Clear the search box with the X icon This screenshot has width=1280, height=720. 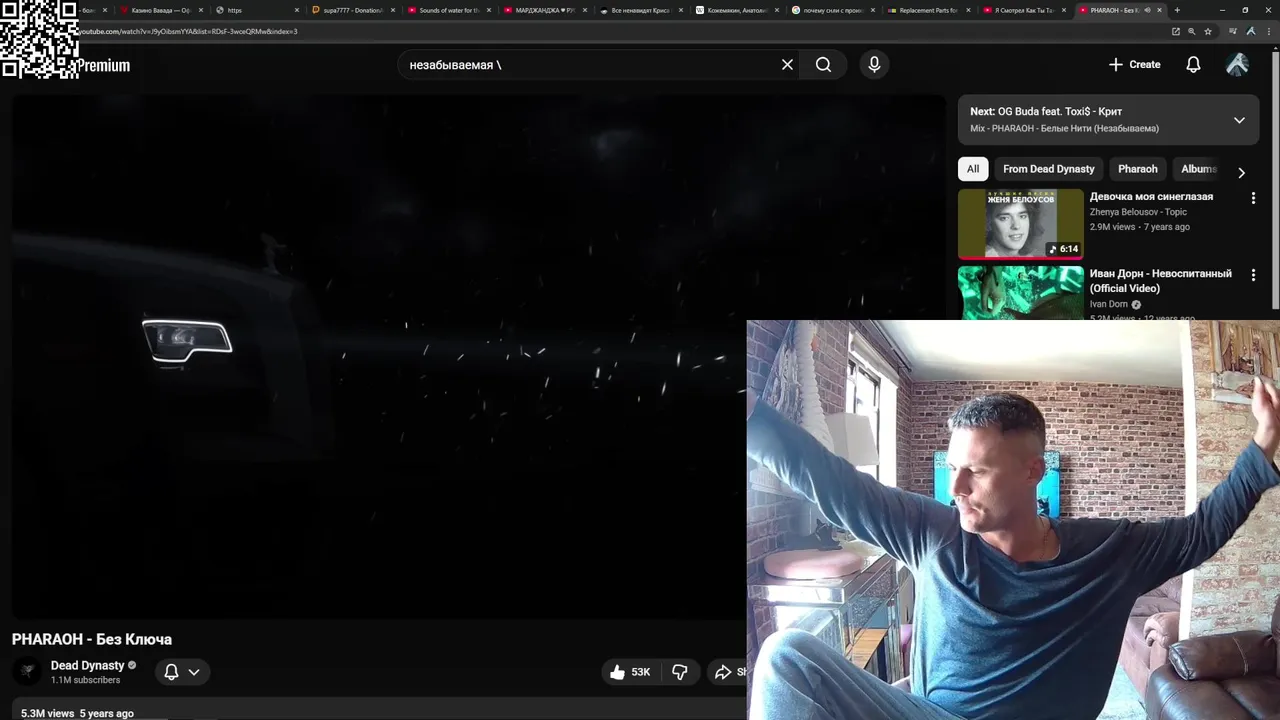pos(787,65)
